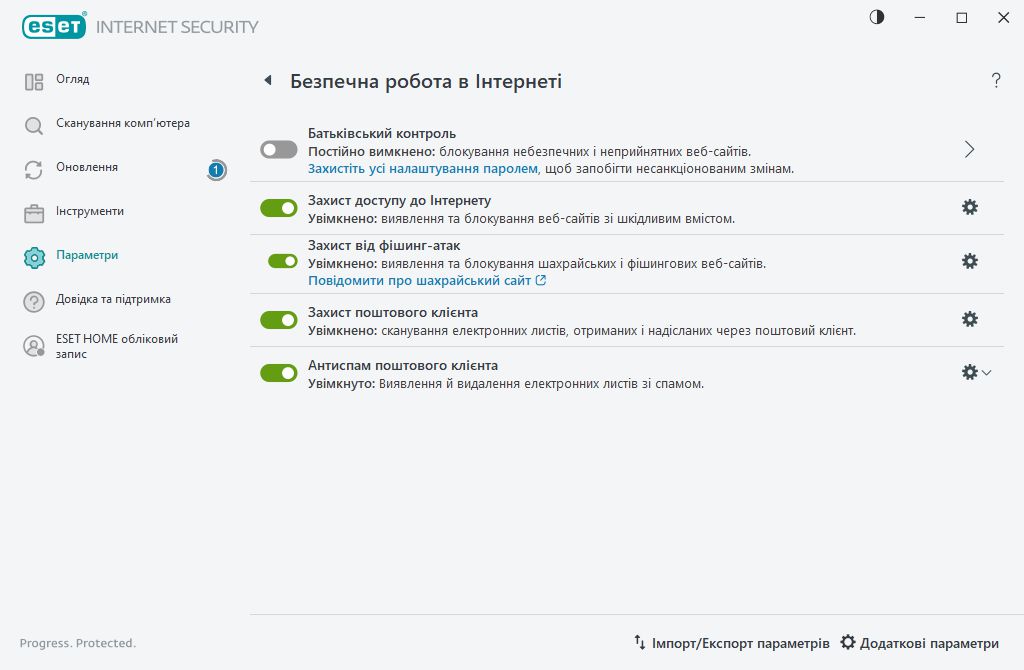Enable the Батьківський контроль toggle

pyautogui.click(x=279, y=148)
